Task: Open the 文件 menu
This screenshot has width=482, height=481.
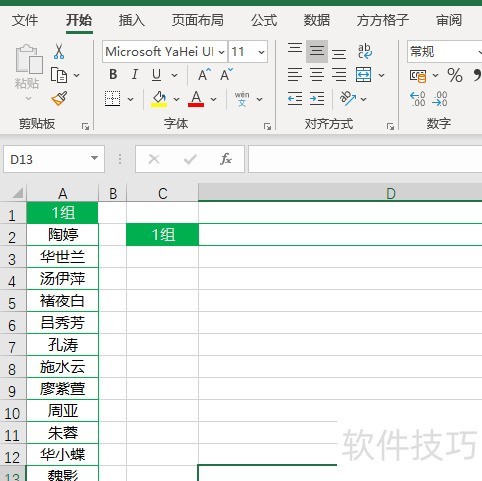Action: (x=25, y=20)
